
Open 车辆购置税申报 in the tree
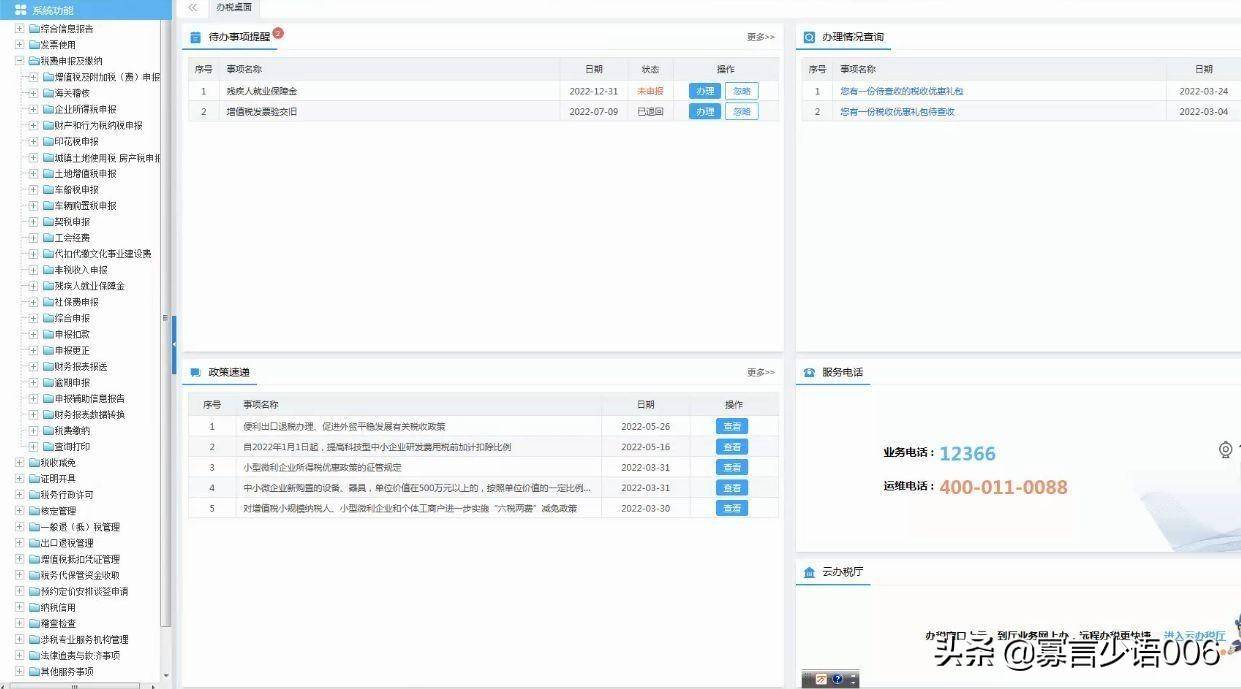point(86,206)
